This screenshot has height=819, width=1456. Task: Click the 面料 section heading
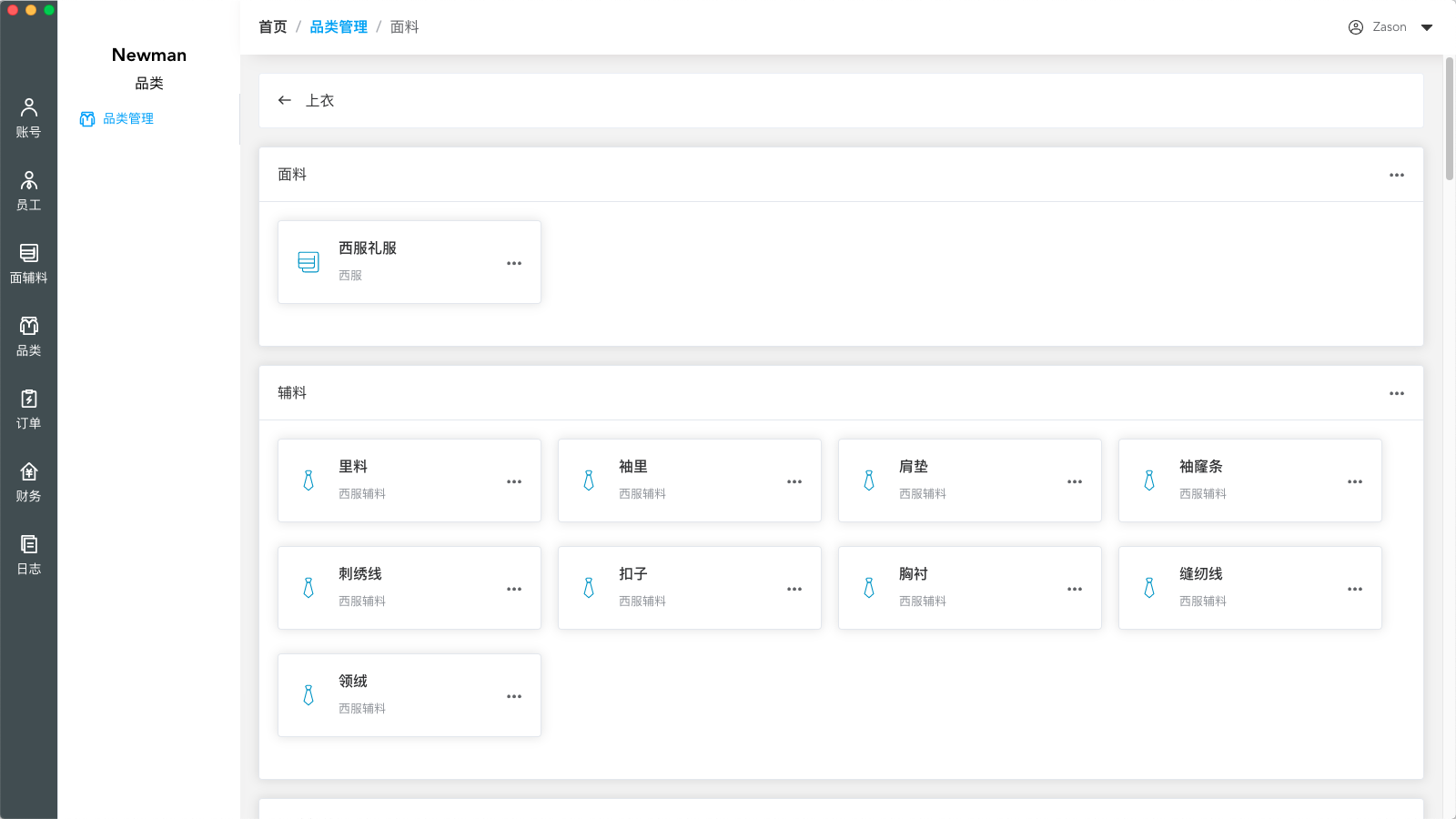[292, 175]
